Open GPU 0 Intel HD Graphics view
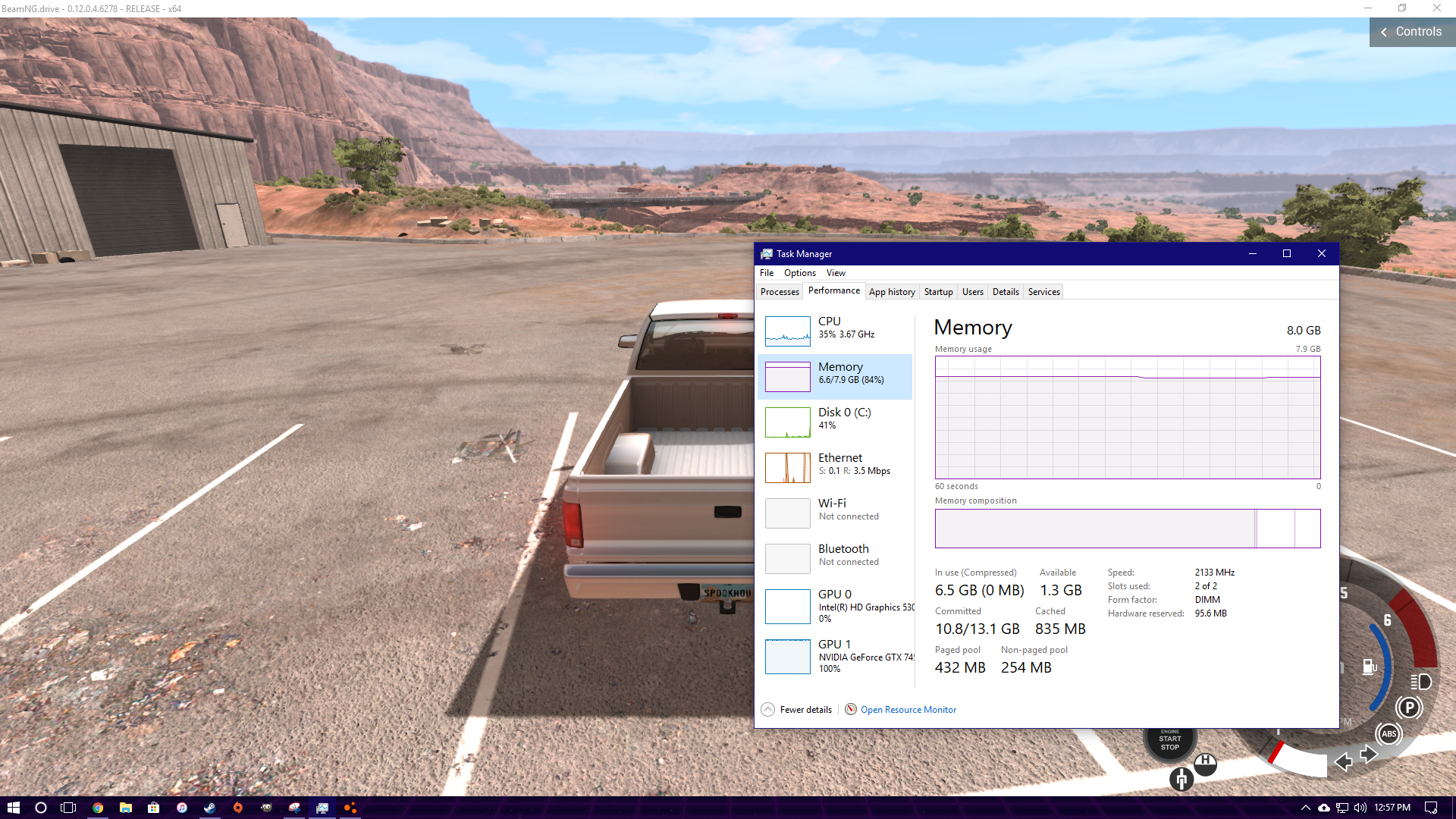Screen dimensions: 1456x819 pyautogui.click(x=835, y=607)
